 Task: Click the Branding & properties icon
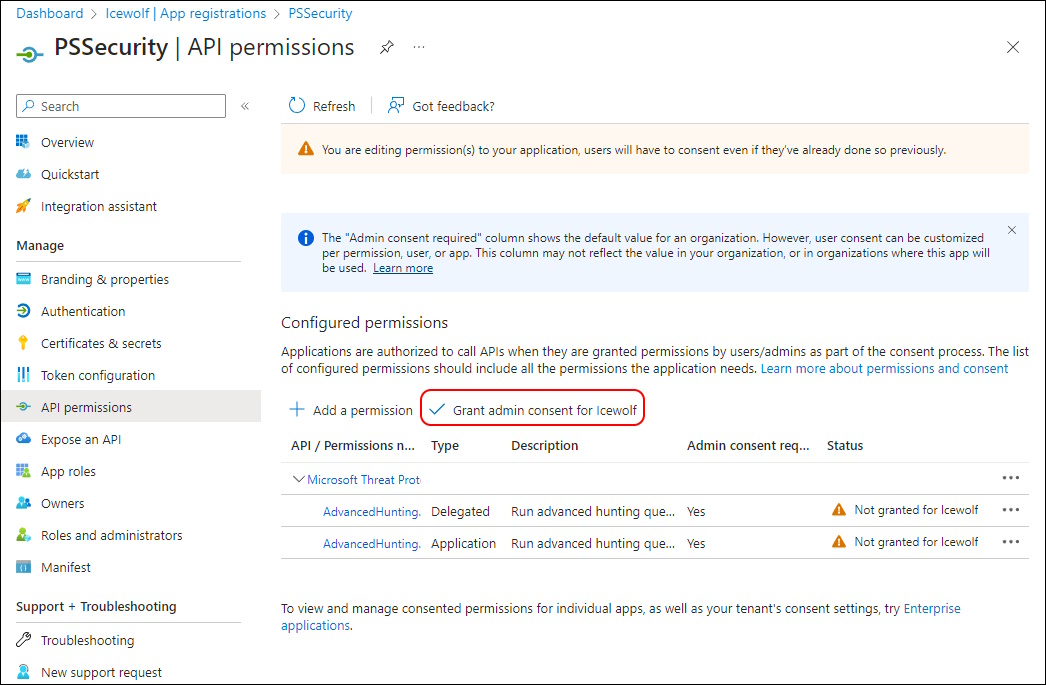[x=23, y=279]
